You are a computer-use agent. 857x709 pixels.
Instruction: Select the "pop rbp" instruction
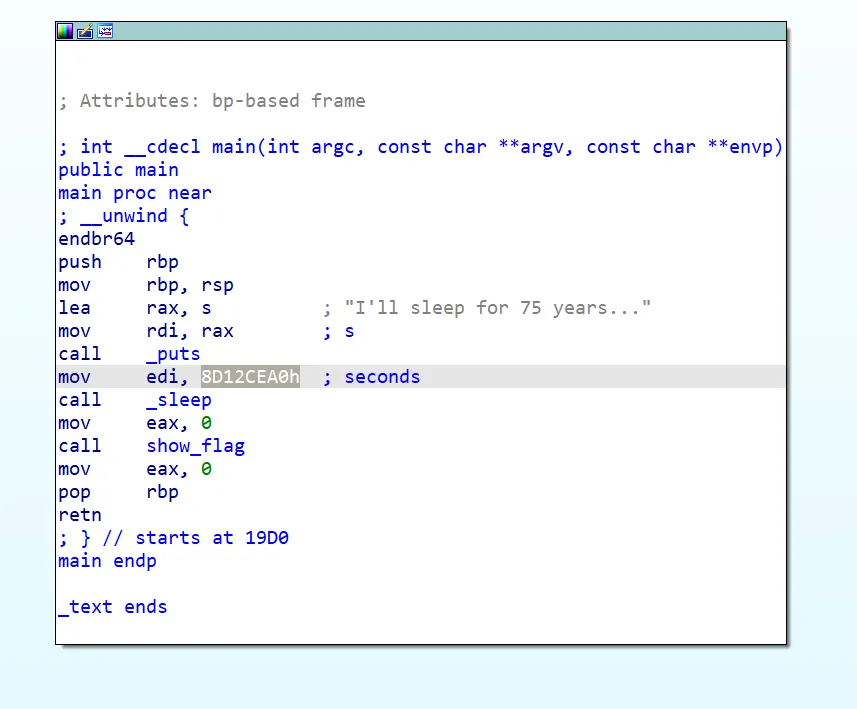tap(118, 492)
